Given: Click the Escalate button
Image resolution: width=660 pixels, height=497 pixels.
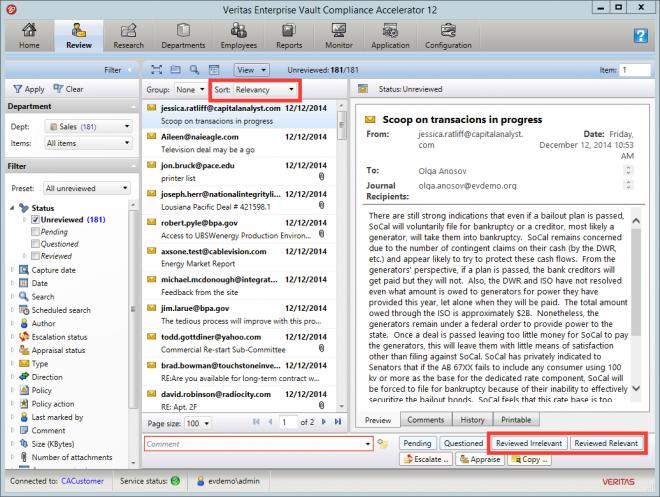Looking at the screenshot, I should pyautogui.click(x=426, y=459).
